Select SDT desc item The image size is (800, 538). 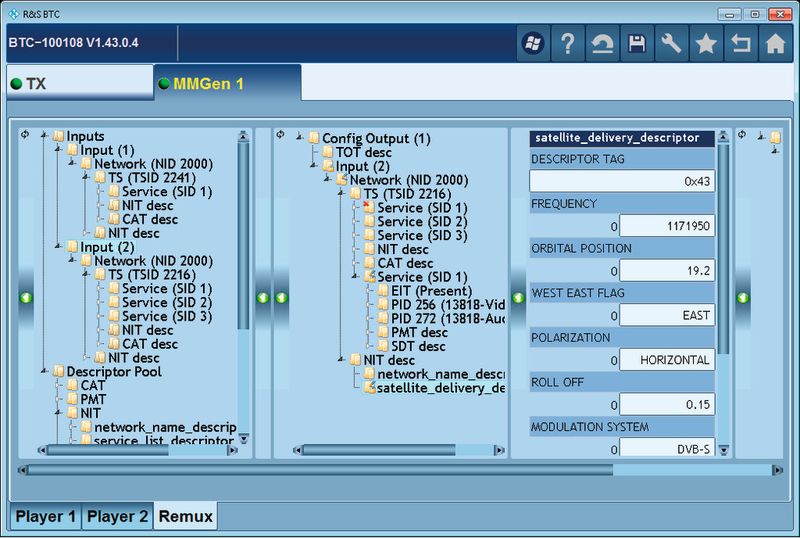tap(418, 346)
